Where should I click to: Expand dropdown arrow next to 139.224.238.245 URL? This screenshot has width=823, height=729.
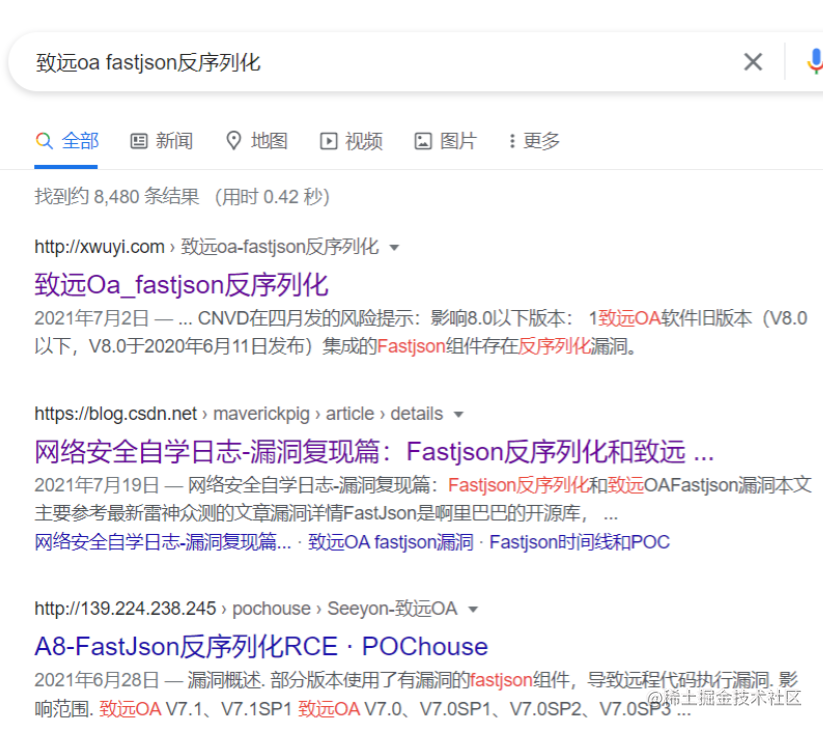tap(473, 609)
